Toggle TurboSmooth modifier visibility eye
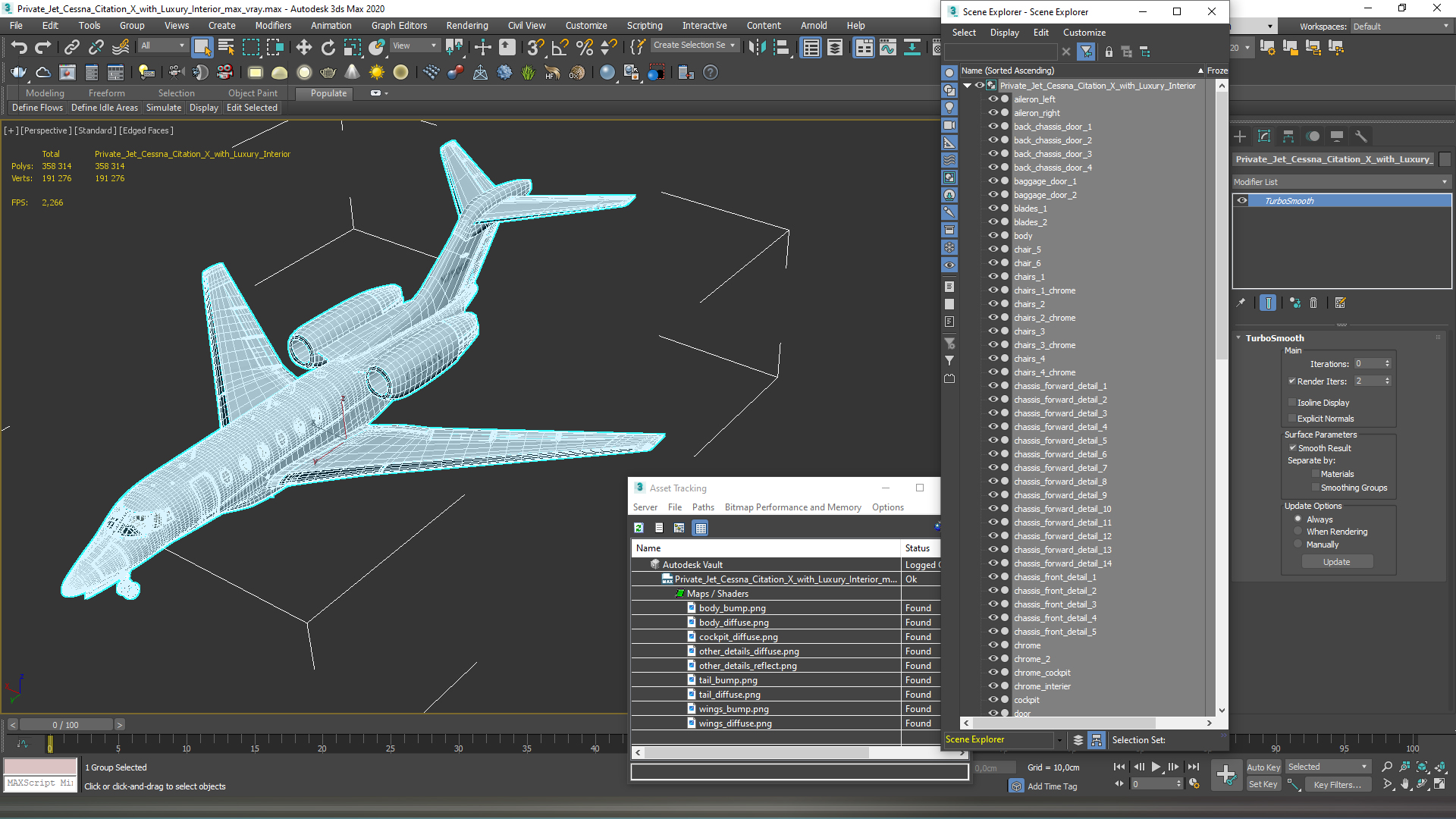This screenshot has height=819, width=1456. click(1242, 201)
